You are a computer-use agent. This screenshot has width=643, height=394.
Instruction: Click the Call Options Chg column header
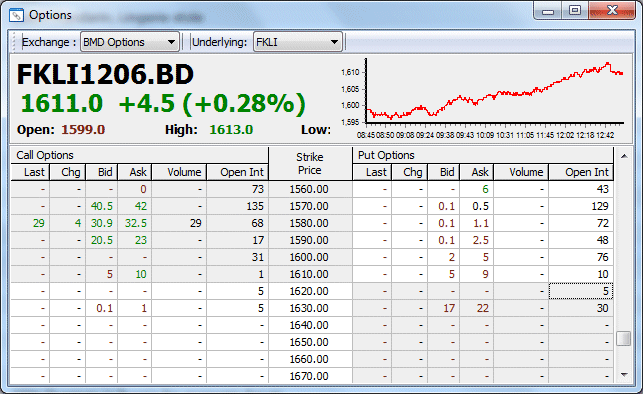tap(68, 172)
